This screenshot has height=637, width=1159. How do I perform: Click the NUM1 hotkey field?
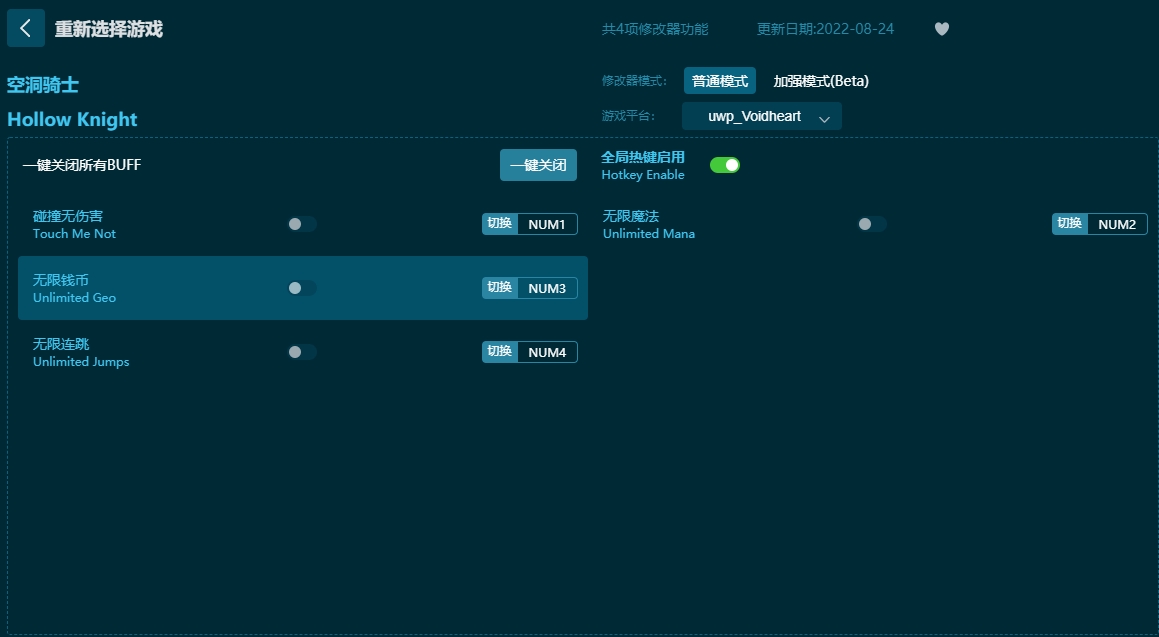coord(547,224)
